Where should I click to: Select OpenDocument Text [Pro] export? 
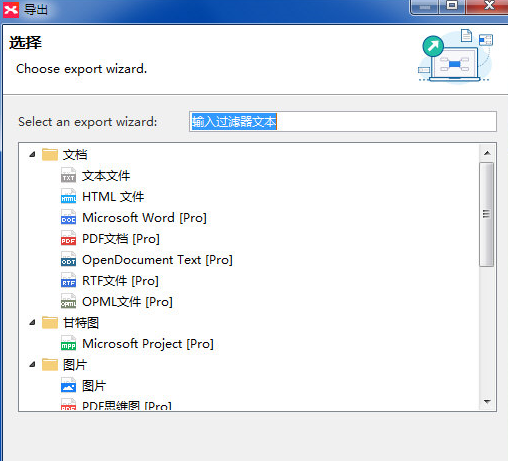pyautogui.click(x=157, y=260)
